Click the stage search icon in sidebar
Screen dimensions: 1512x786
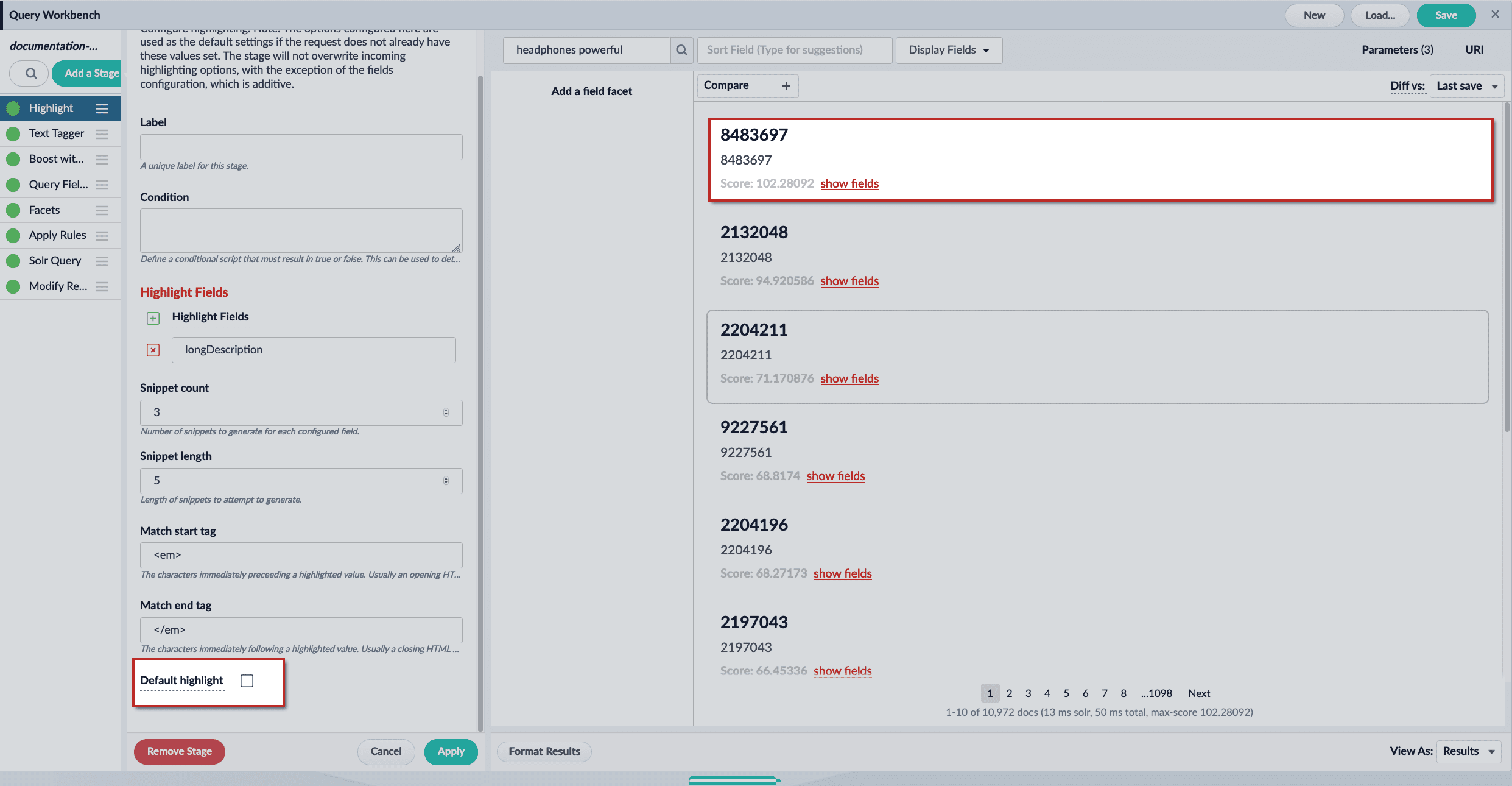click(30, 73)
